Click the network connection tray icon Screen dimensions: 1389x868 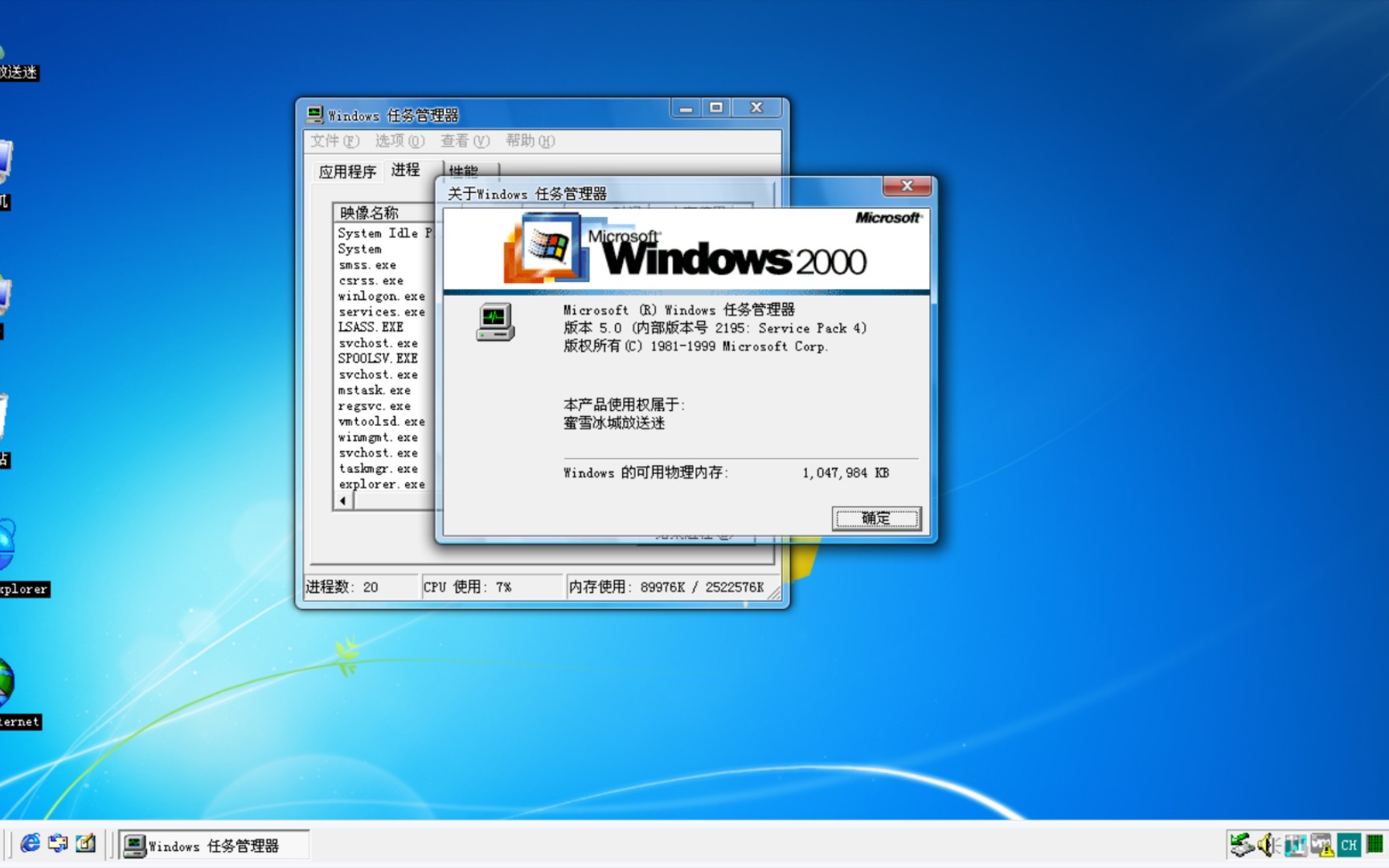click(x=1295, y=845)
